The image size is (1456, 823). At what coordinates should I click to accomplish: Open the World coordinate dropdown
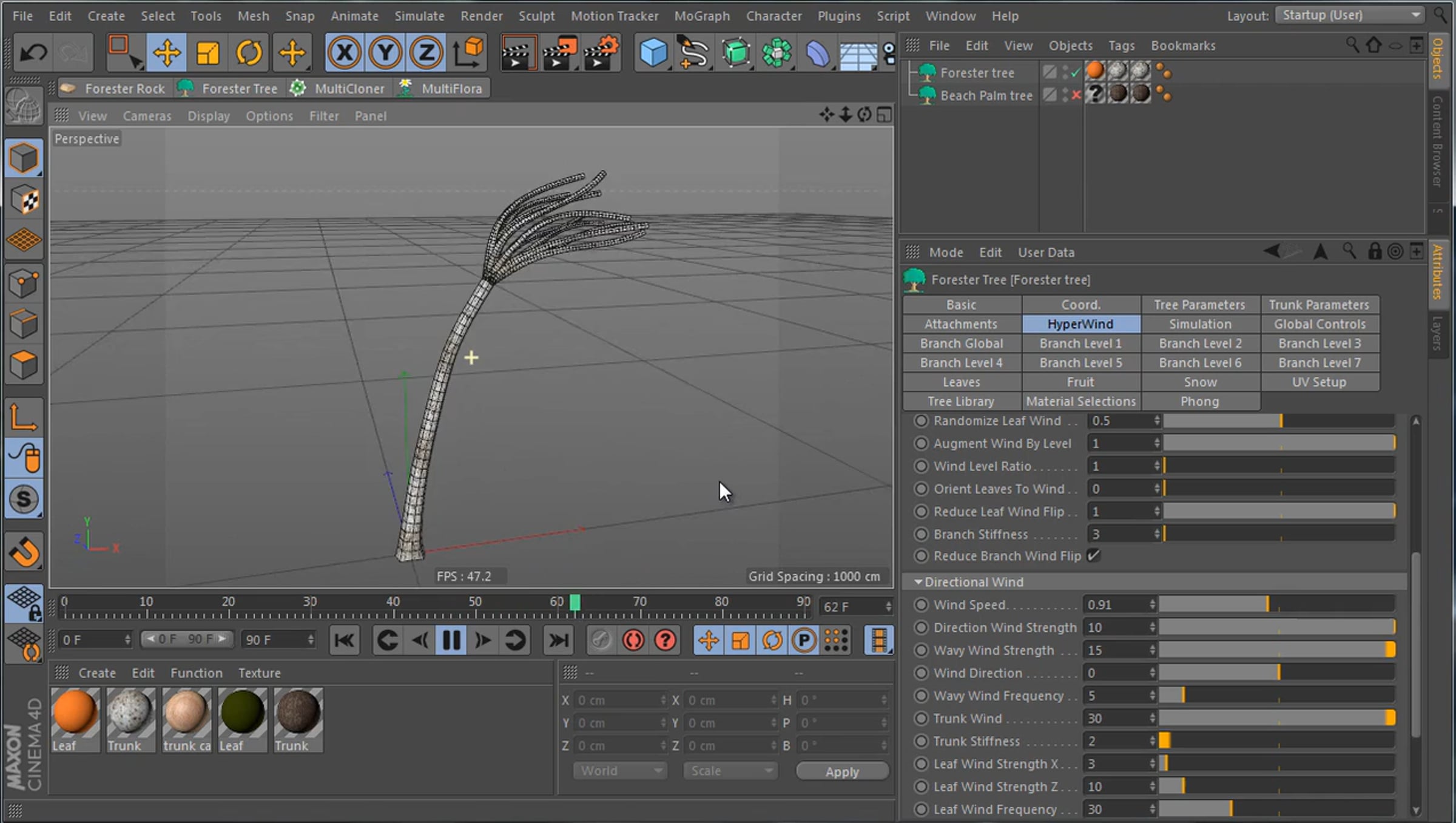(x=620, y=771)
